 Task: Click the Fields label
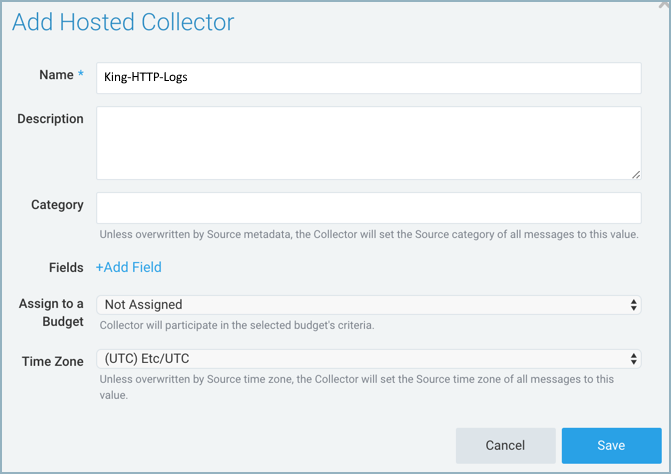pos(66,268)
